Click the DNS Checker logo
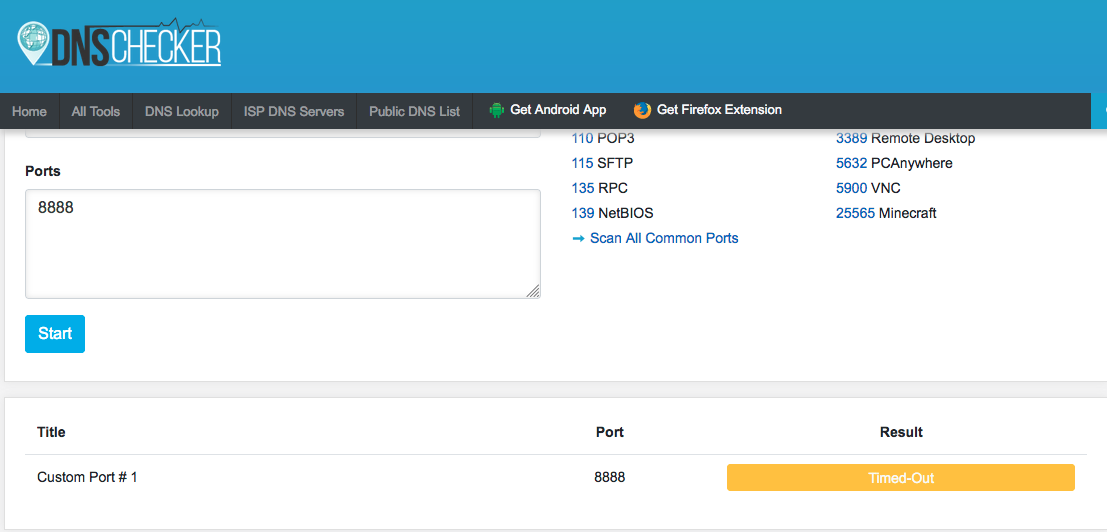This screenshot has height=532, width=1107. [119, 44]
